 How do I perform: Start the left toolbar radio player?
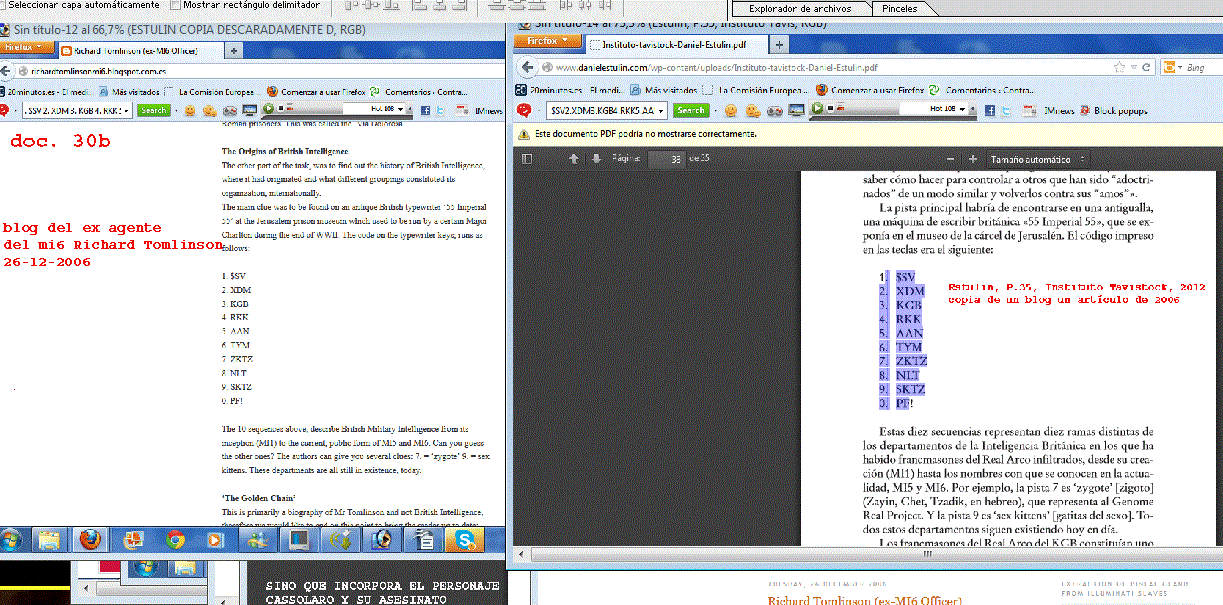pyautogui.click(x=269, y=109)
